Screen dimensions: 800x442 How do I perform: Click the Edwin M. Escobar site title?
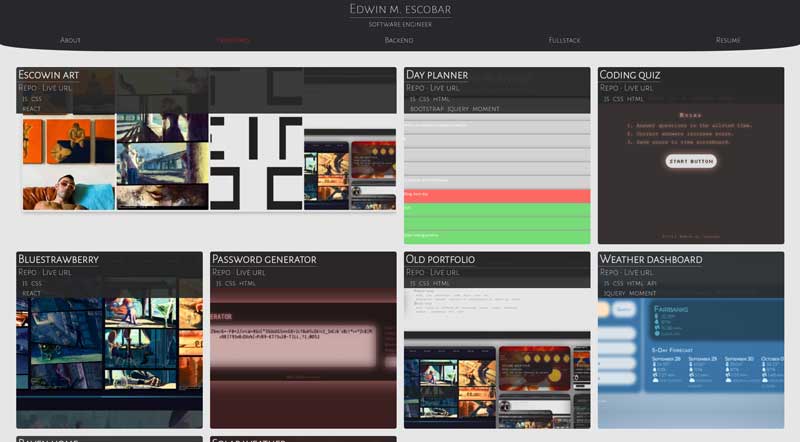pos(400,9)
